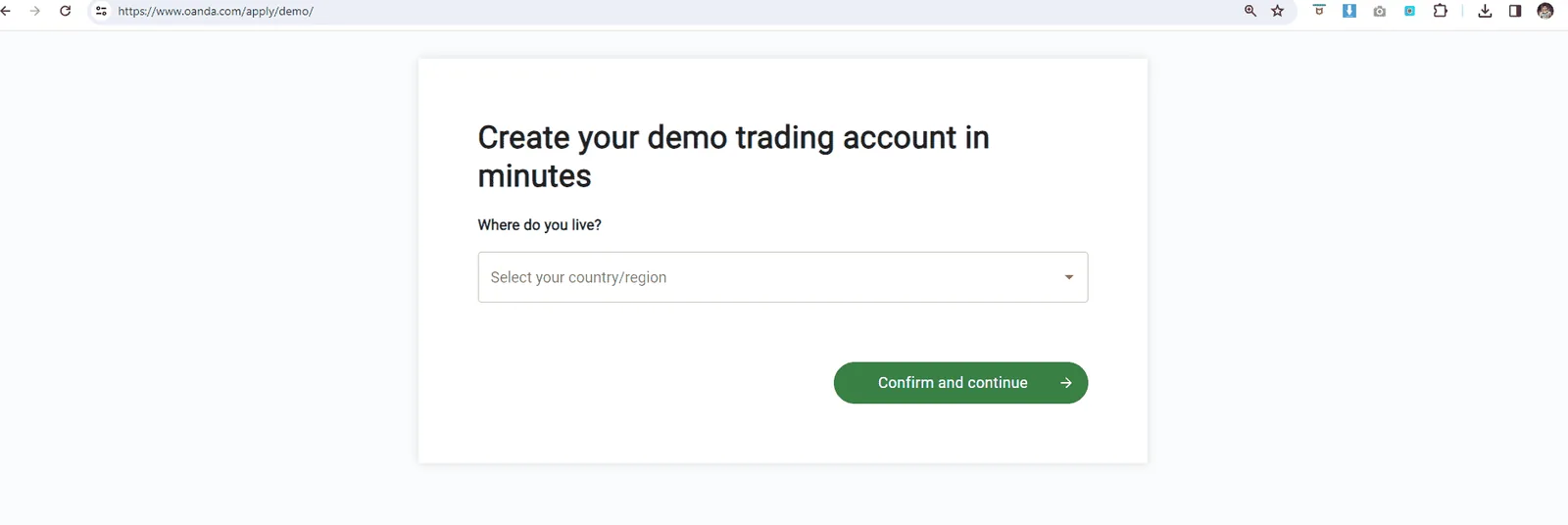Click Confirm and continue button

point(960,383)
